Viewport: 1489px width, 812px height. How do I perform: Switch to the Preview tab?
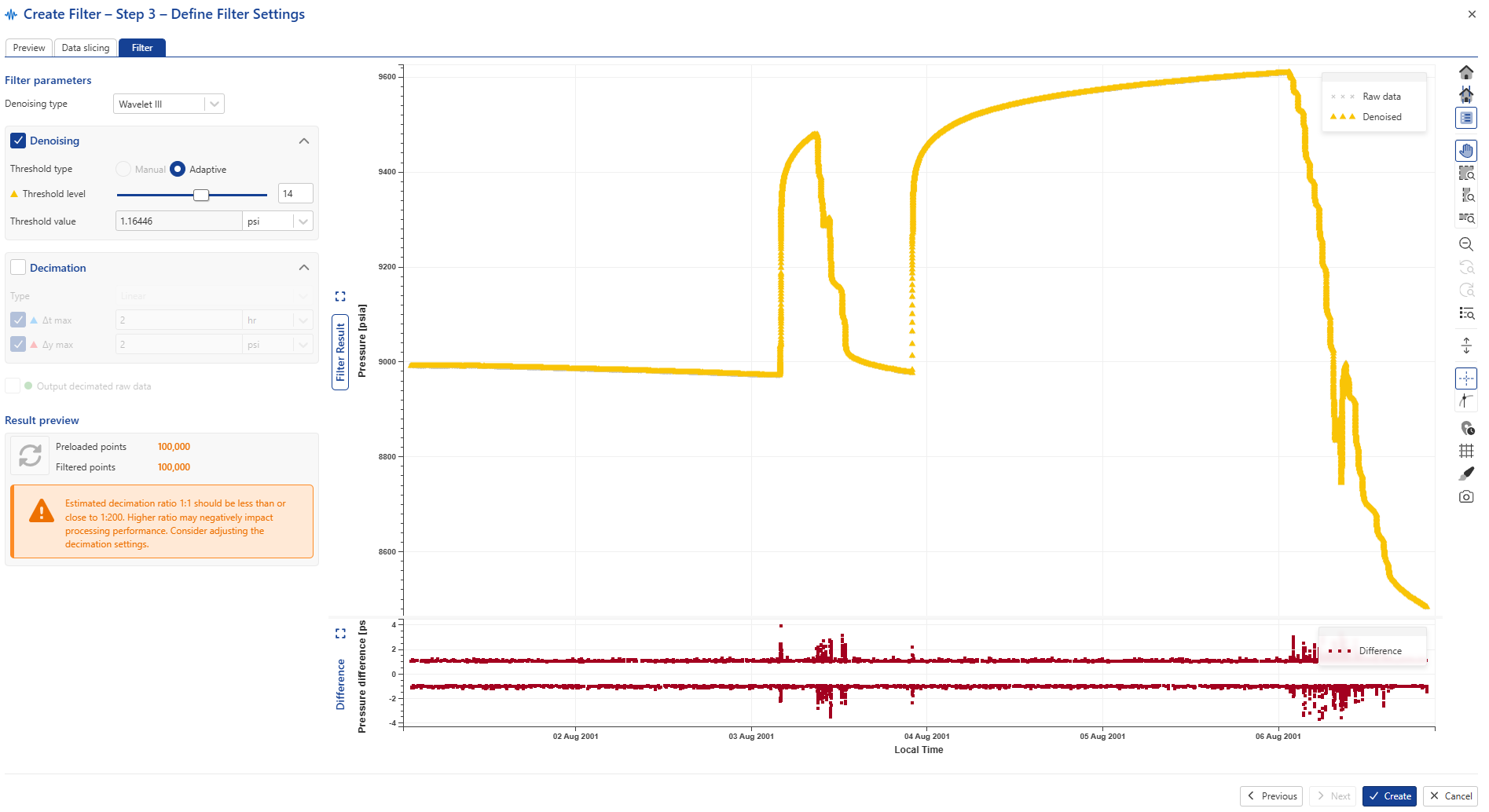point(29,48)
